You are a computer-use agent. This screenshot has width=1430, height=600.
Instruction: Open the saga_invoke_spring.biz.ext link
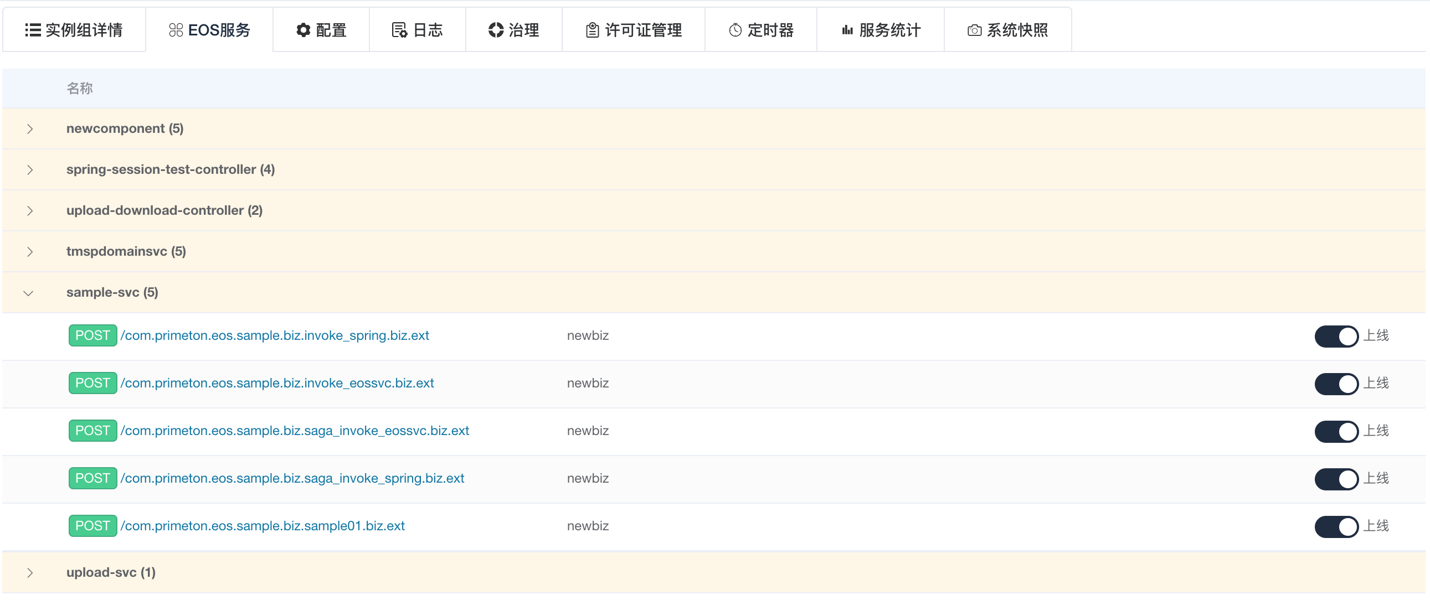point(292,478)
